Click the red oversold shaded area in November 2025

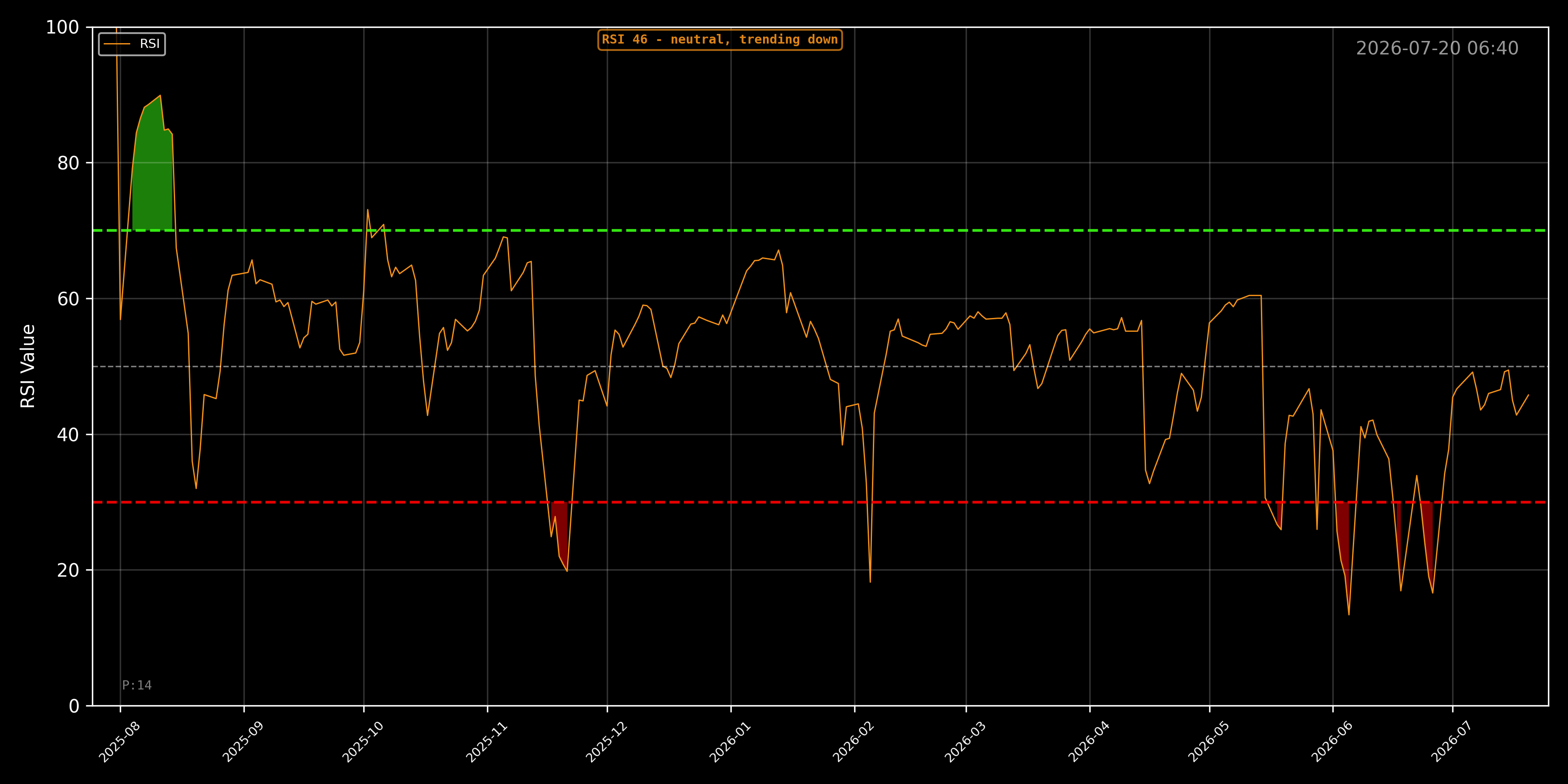(x=561, y=530)
